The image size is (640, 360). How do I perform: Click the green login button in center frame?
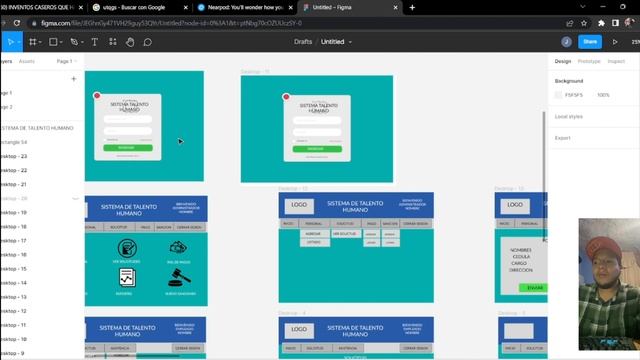(317, 149)
